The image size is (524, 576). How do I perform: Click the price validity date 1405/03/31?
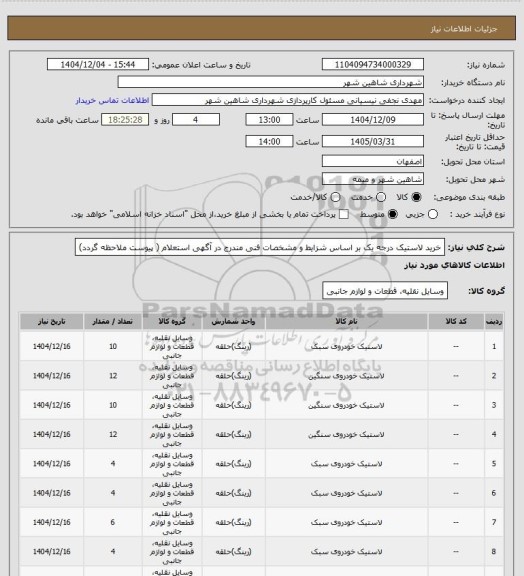pos(373,141)
